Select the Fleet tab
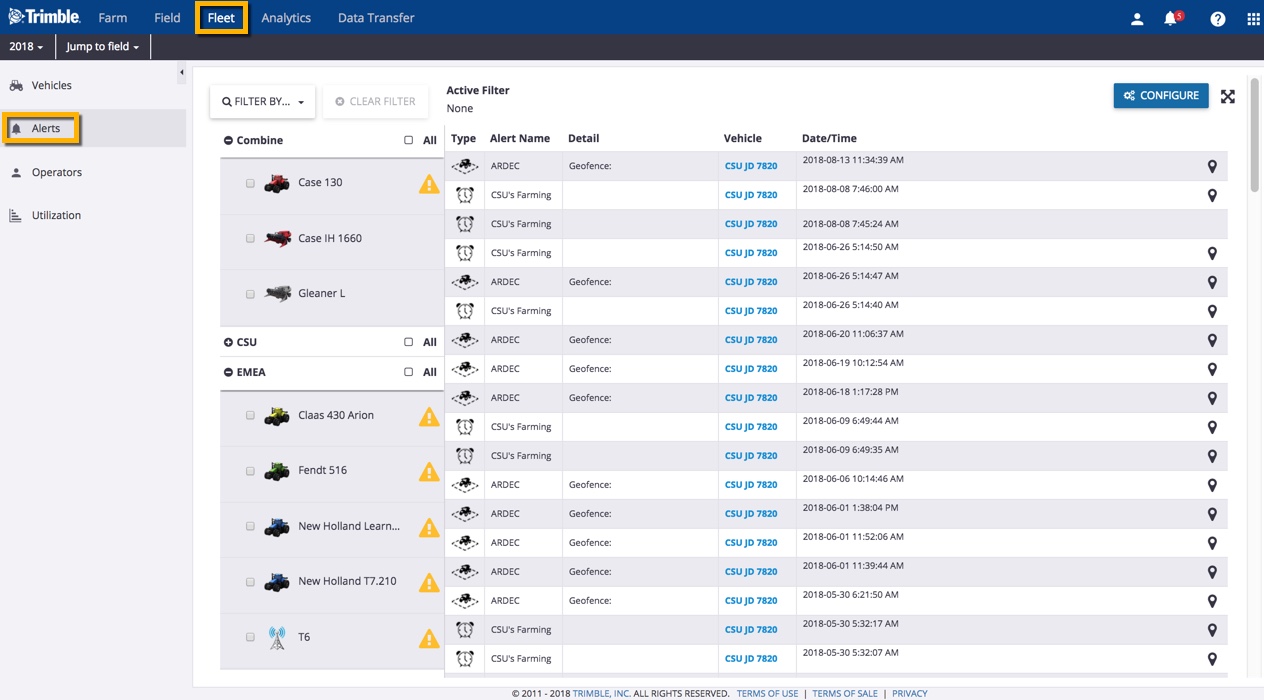The height and width of the screenshot is (700, 1264). (221, 18)
